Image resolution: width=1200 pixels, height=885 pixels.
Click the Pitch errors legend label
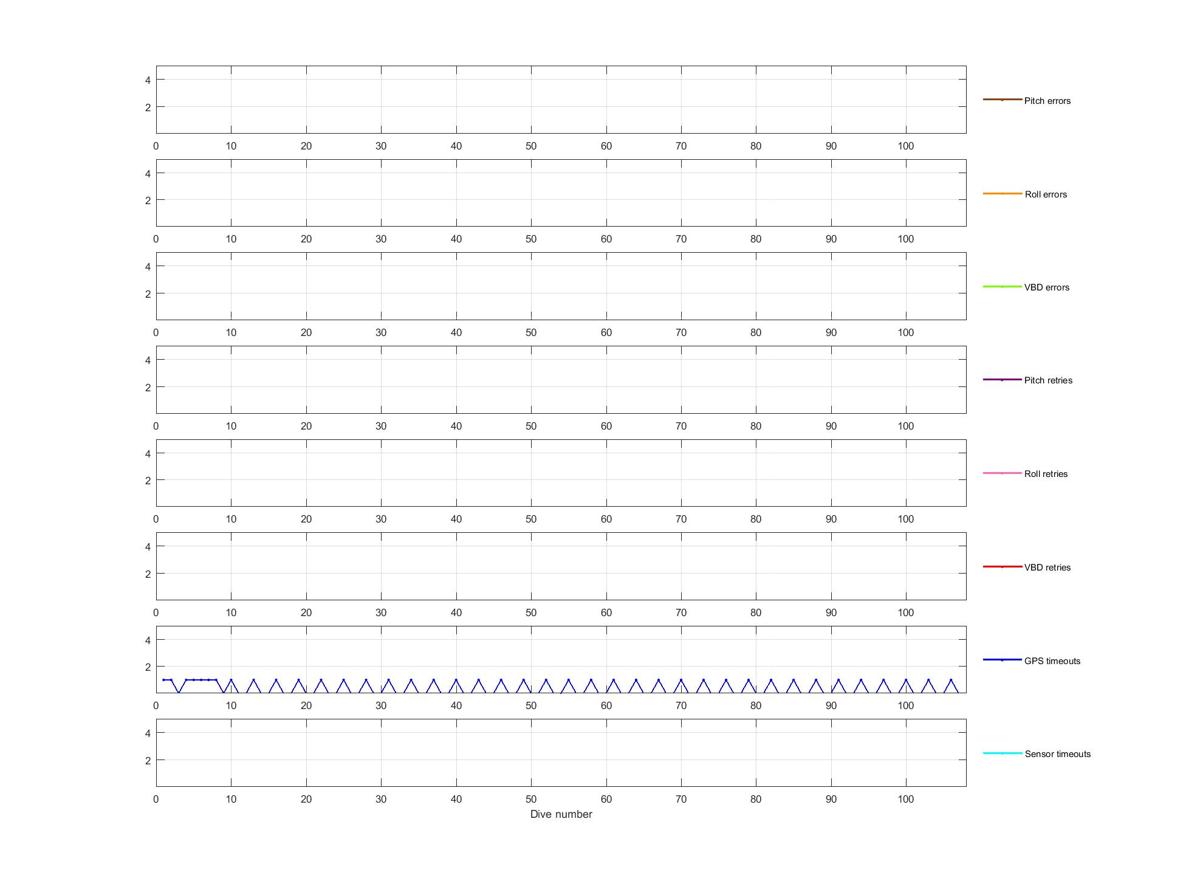point(1047,101)
